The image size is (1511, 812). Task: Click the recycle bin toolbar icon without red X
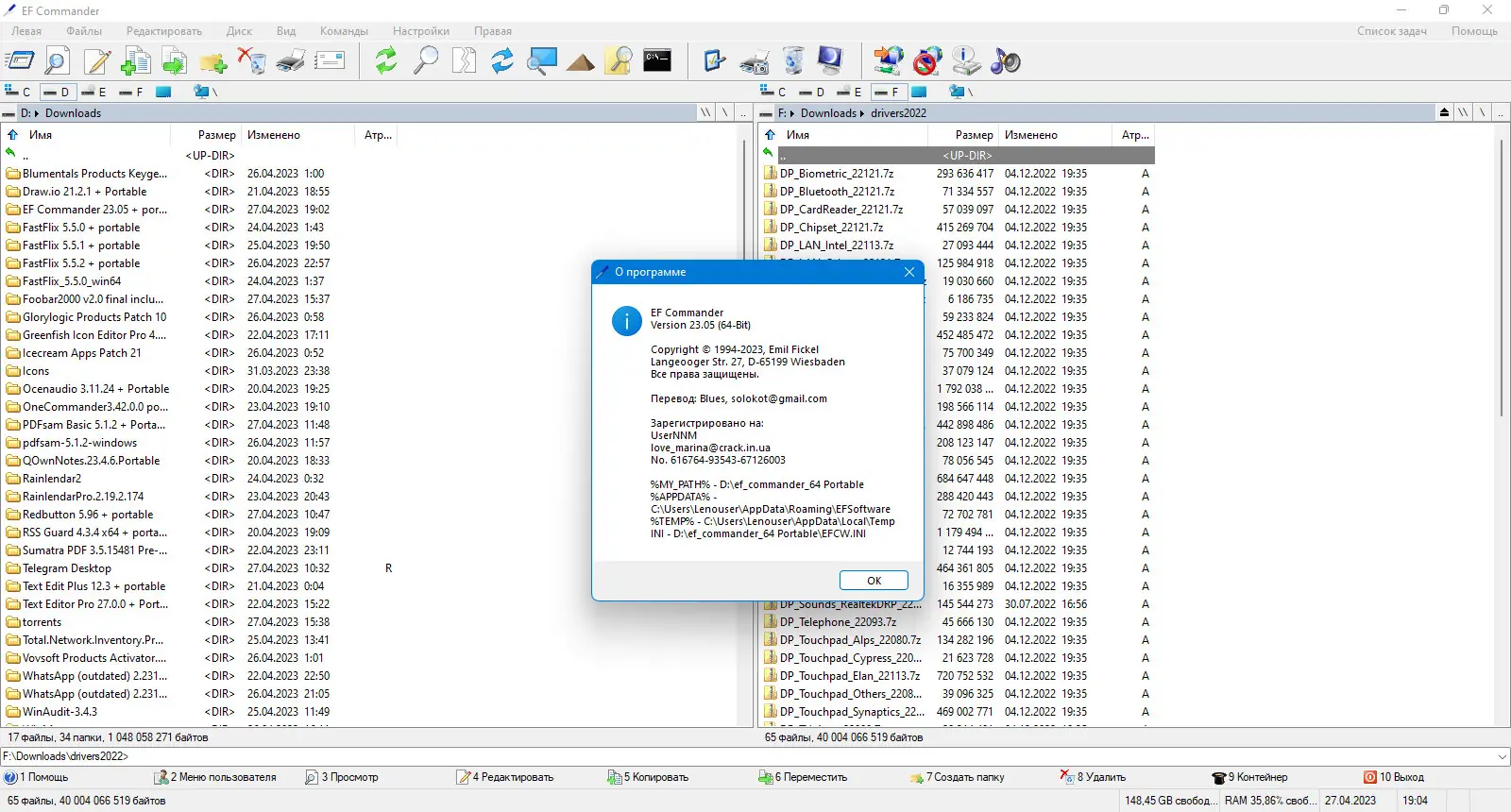click(x=794, y=61)
